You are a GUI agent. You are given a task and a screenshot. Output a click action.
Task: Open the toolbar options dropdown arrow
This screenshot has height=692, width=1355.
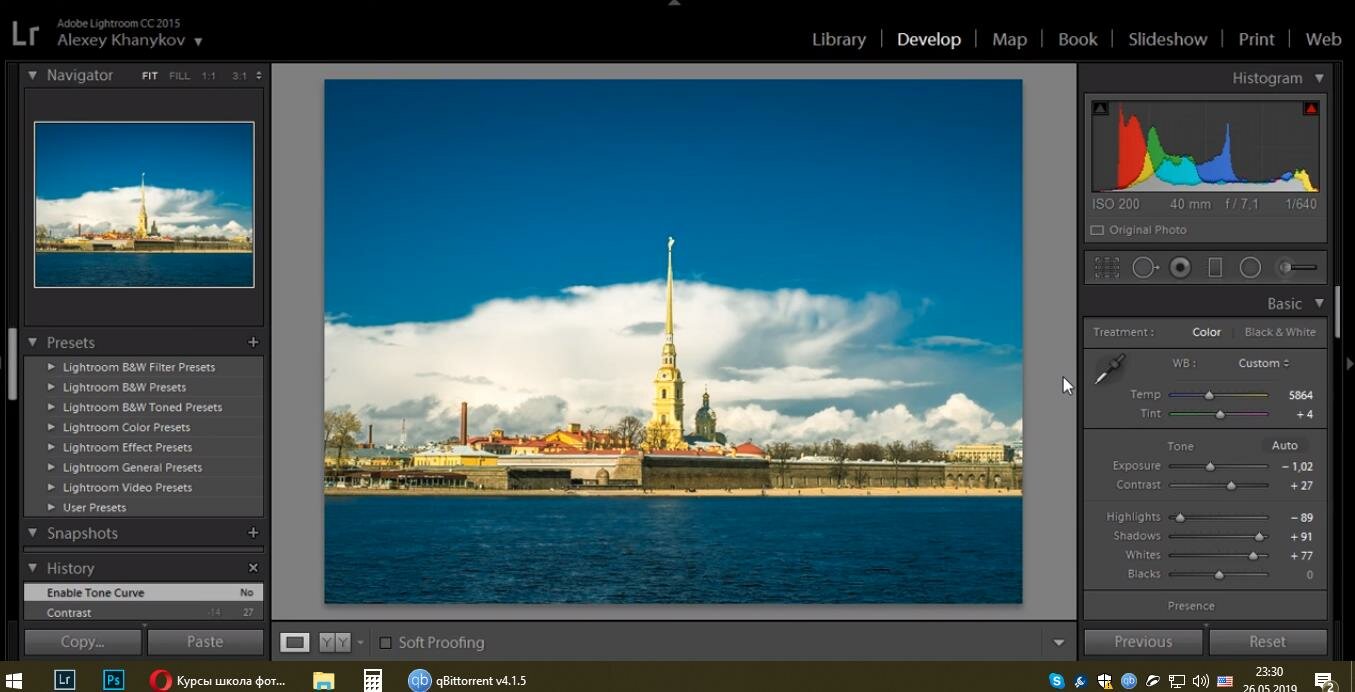(x=1058, y=643)
